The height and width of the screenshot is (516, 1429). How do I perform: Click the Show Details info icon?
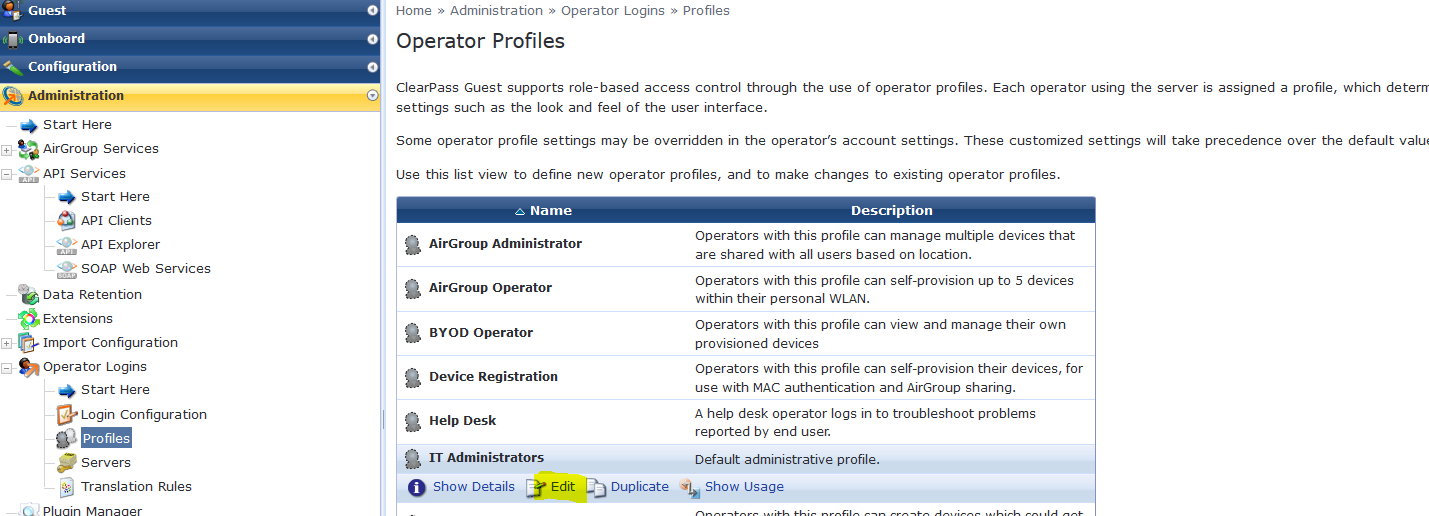point(417,488)
